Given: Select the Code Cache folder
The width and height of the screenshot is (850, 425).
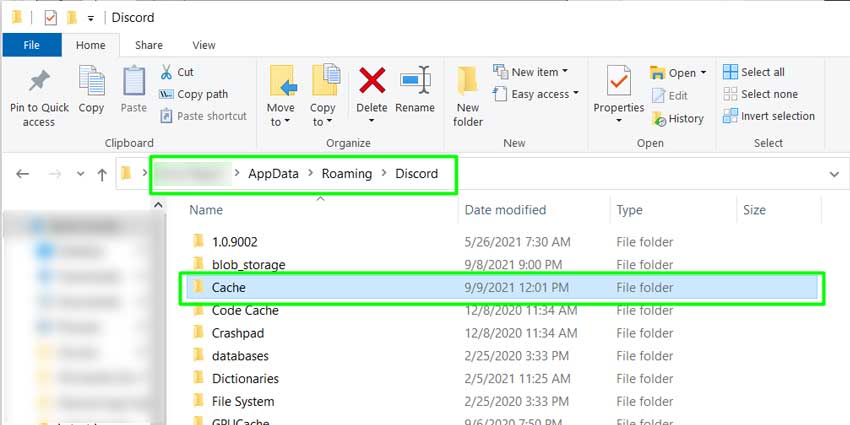Looking at the screenshot, I should coord(245,311).
